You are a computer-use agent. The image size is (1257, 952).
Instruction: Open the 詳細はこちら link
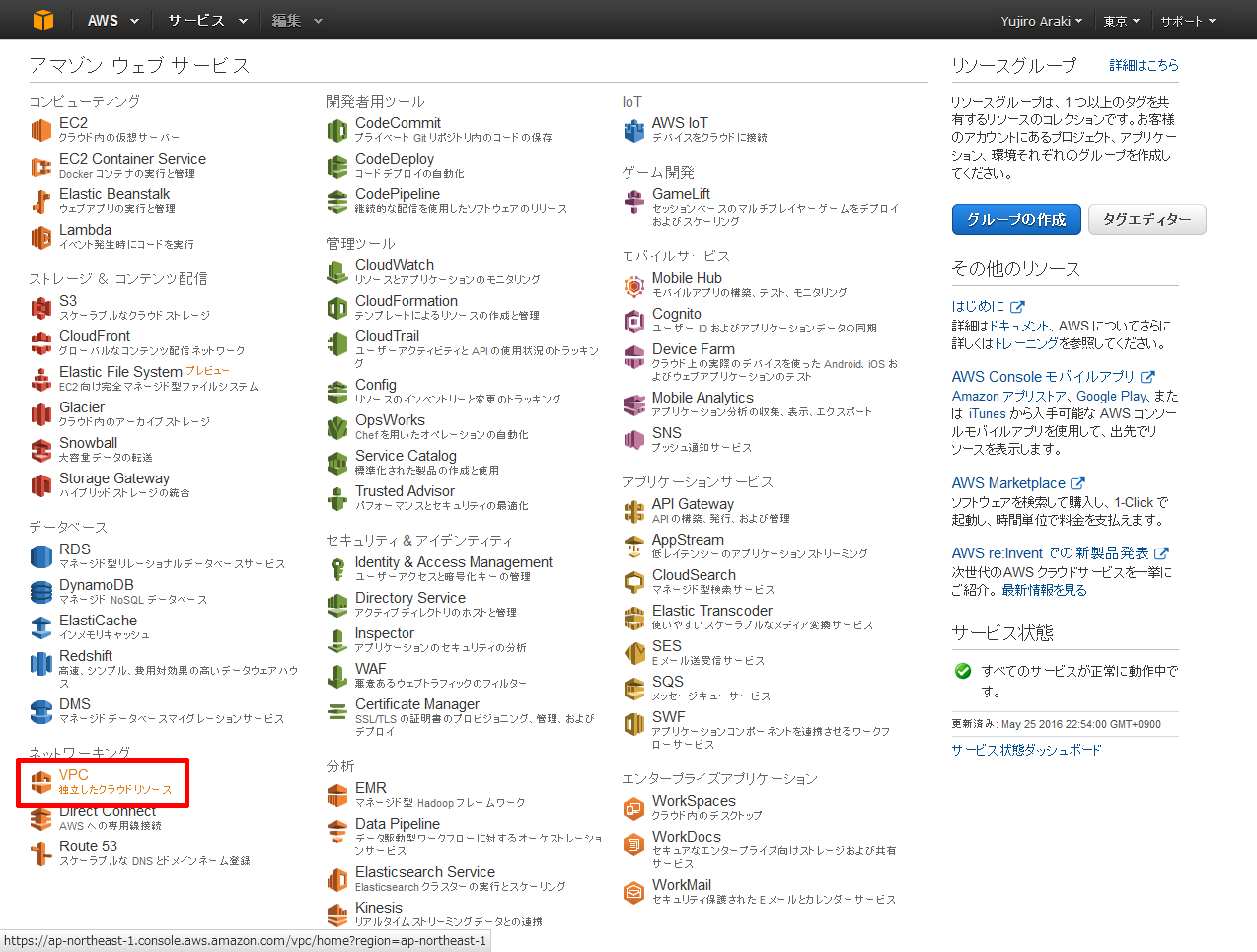pos(1144,65)
